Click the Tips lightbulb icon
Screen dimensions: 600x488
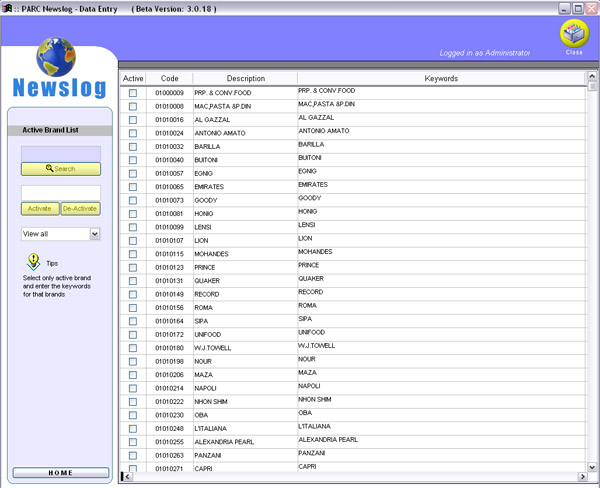coord(33,262)
